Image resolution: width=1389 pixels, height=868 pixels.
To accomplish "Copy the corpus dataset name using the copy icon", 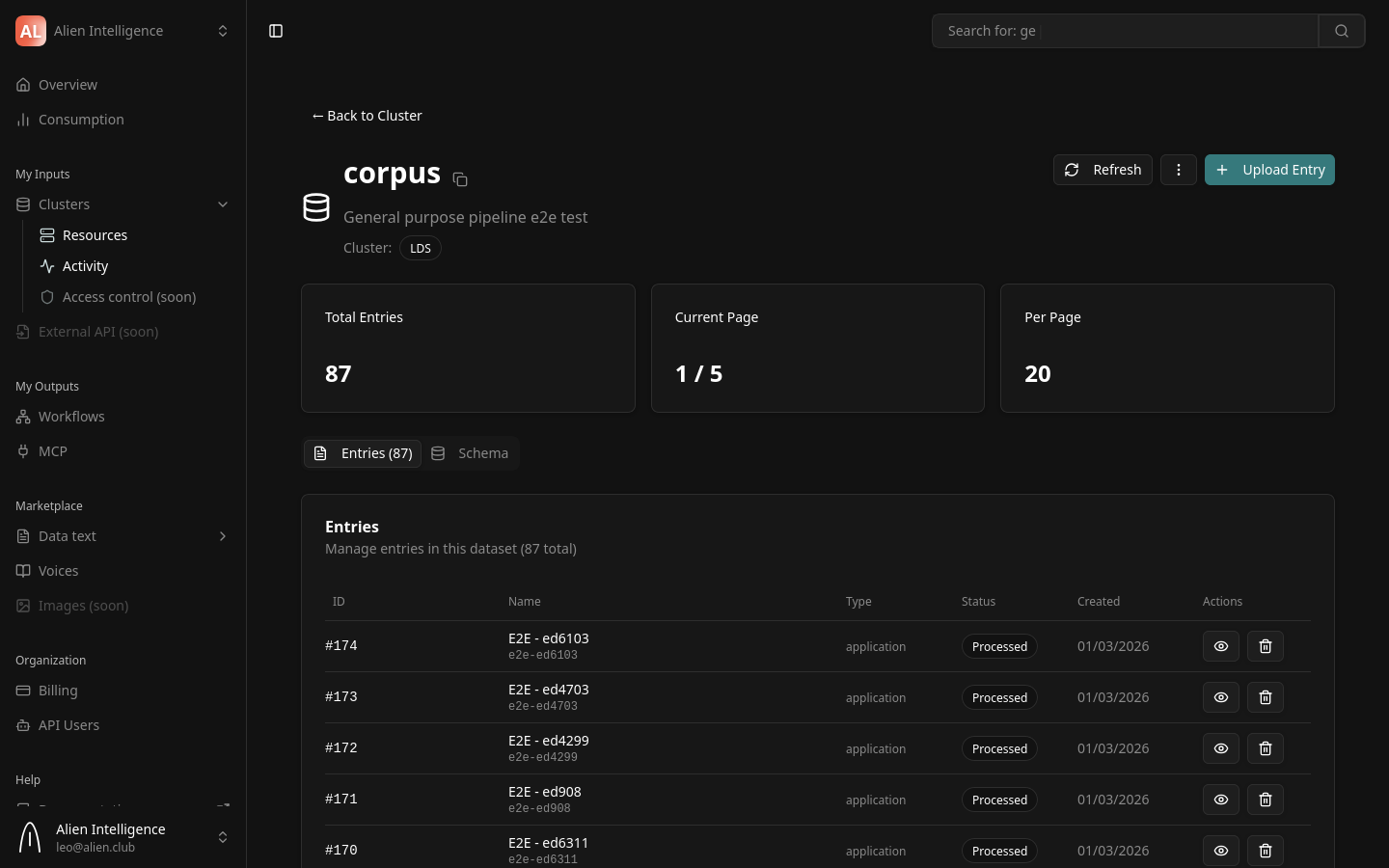I will pyautogui.click(x=460, y=179).
